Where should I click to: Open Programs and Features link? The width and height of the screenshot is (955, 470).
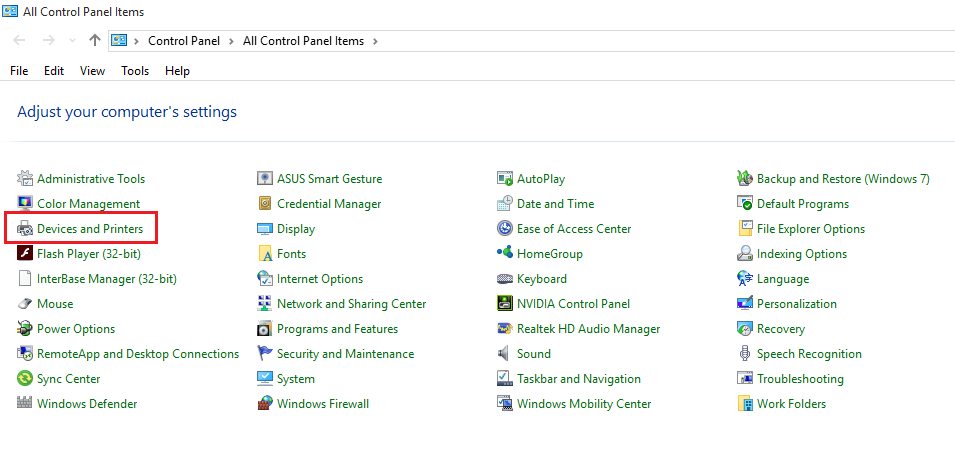tap(337, 329)
